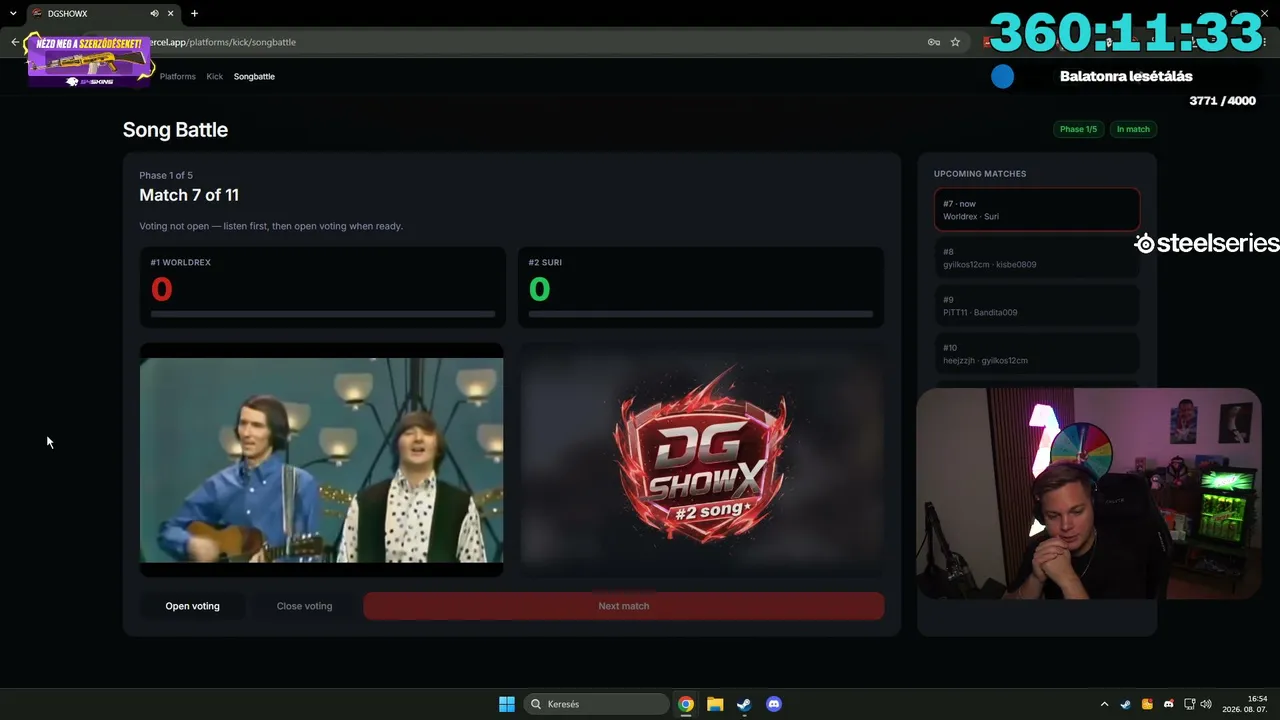Click the Suri green vote count
The height and width of the screenshot is (720, 1280).
539,289
